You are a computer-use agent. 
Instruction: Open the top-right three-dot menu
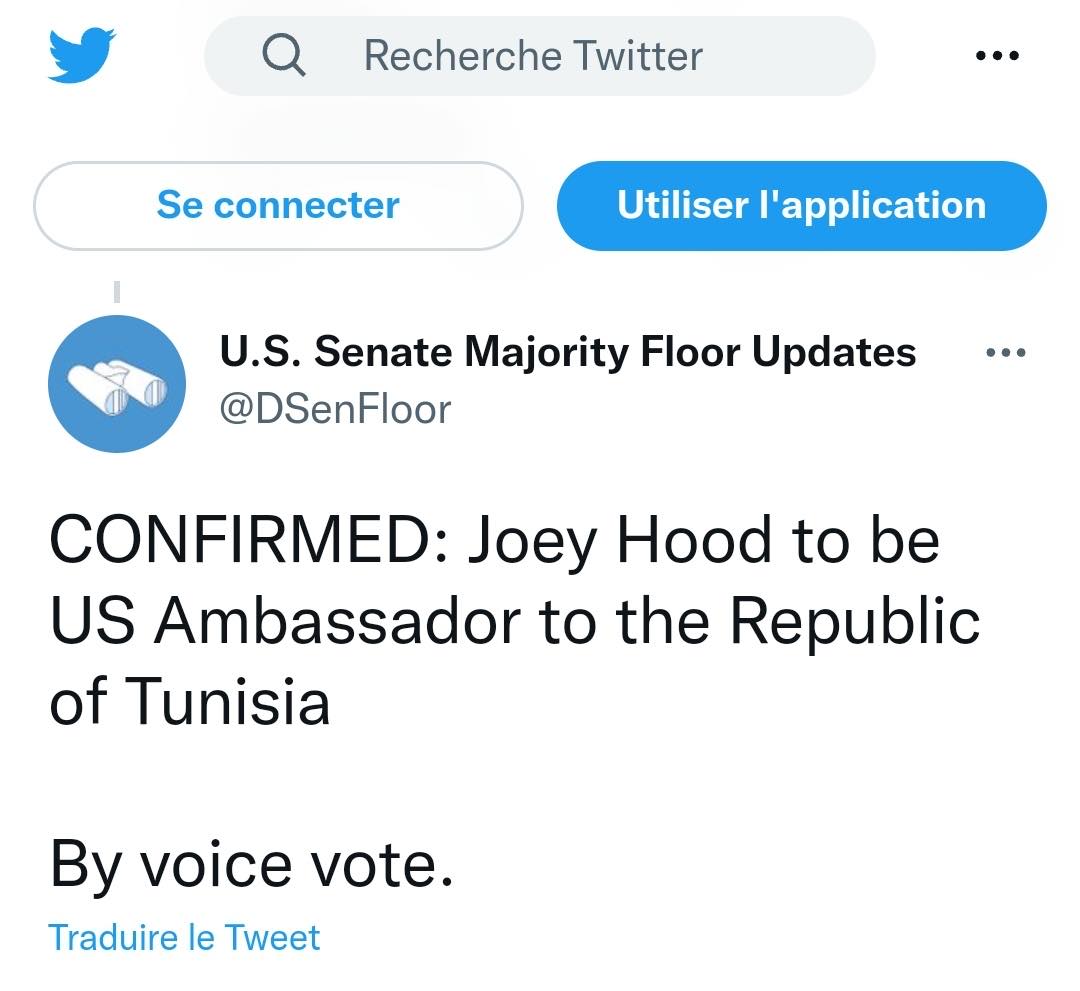coord(997,55)
